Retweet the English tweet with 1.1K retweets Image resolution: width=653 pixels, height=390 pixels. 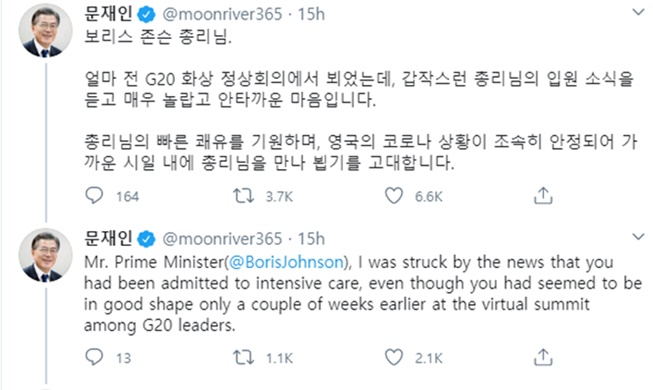pos(243,358)
